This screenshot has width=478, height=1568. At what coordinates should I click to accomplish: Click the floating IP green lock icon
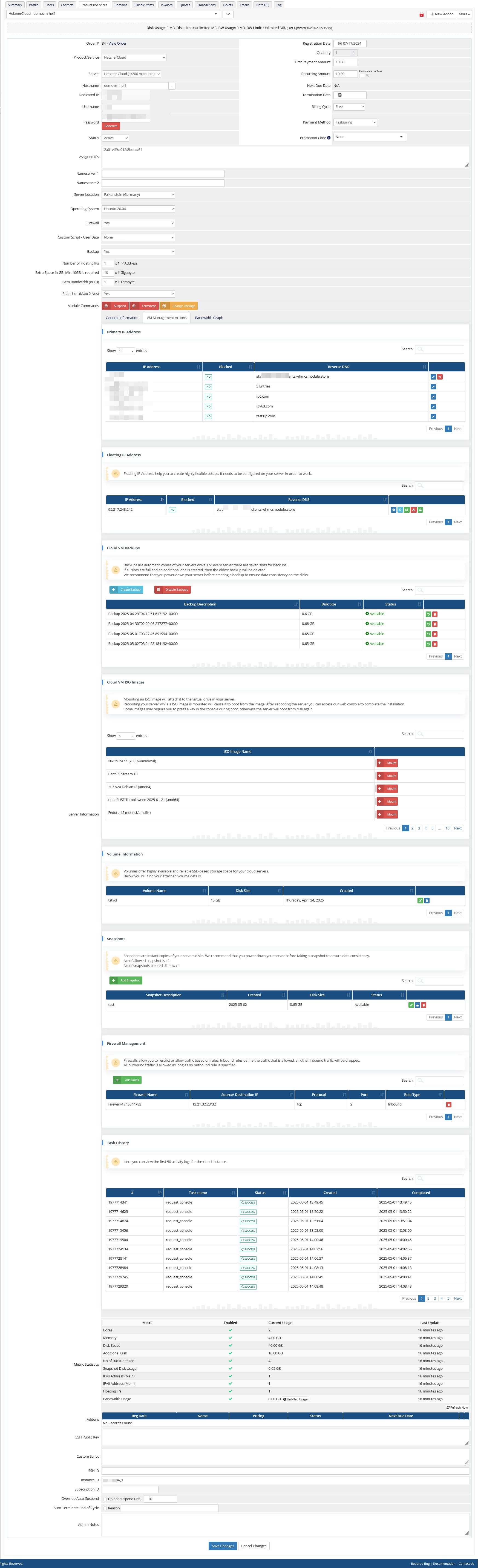[420, 510]
